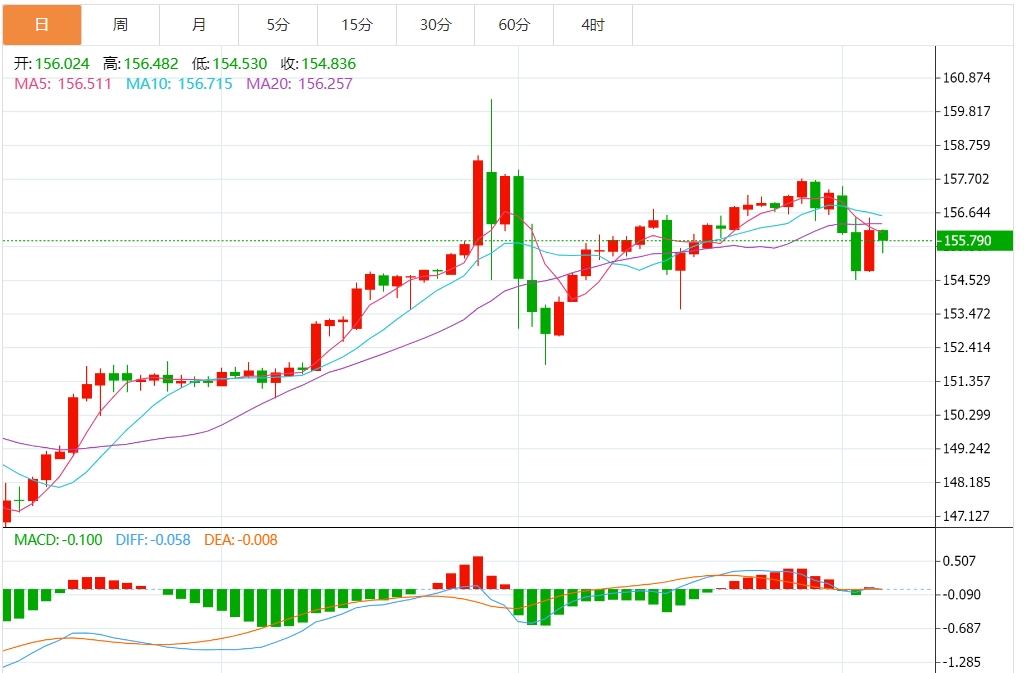Click the 154.529 price axis label
Viewport: 1024px width, 673px height.
coord(967,280)
